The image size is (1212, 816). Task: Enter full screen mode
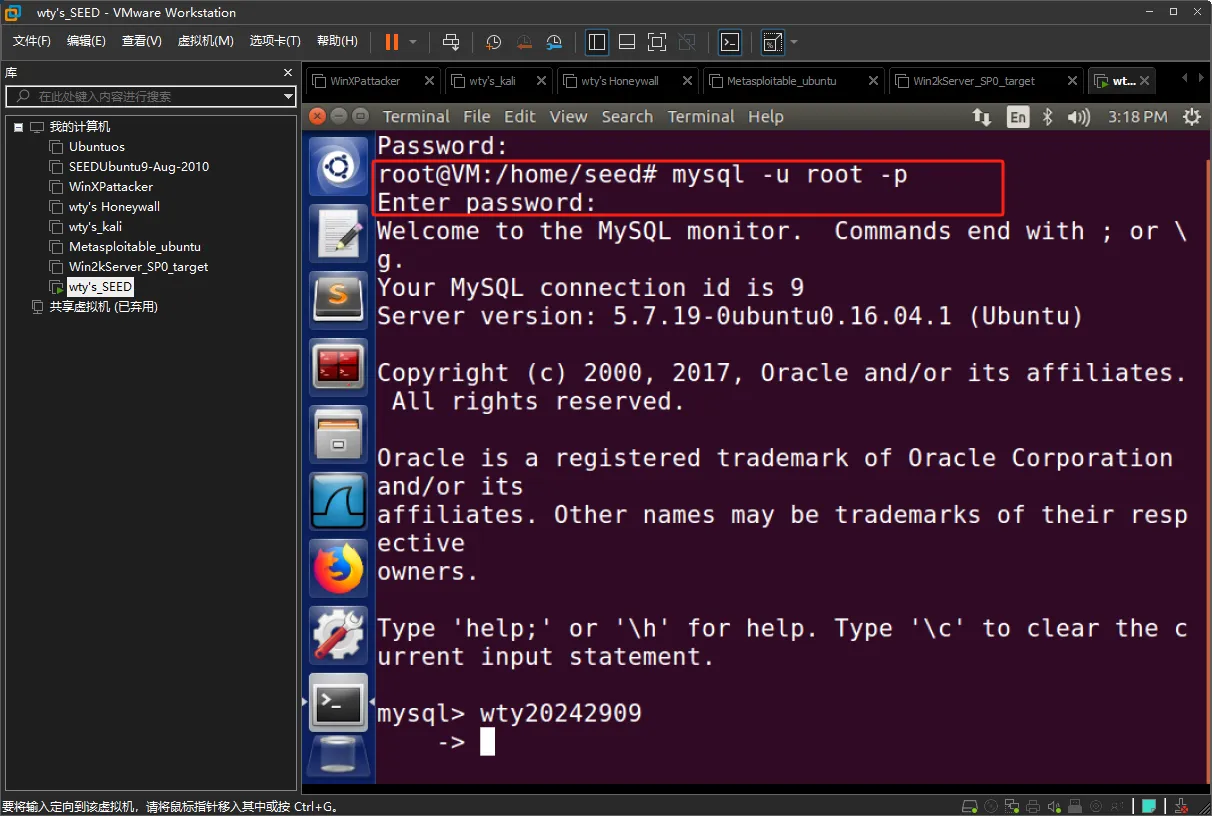657,42
